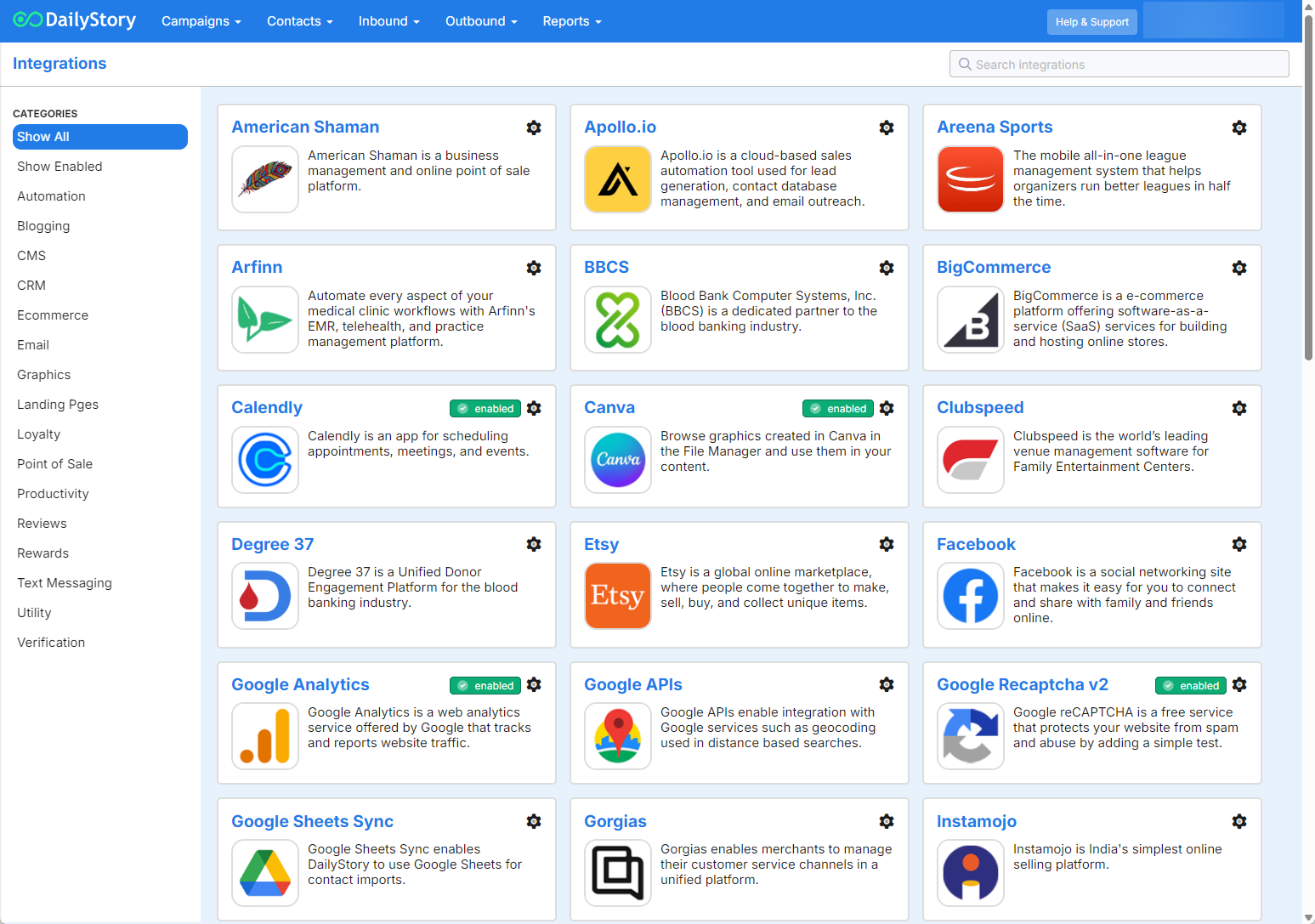Filter by Show Enabled category
The image size is (1315, 924).
tap(100, 167)
